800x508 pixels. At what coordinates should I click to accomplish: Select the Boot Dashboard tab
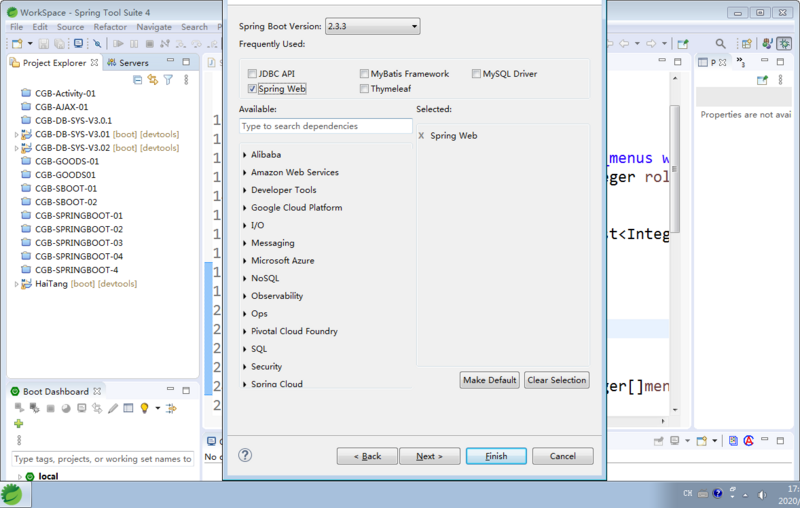pyautogui.click(x=55, y=391)
